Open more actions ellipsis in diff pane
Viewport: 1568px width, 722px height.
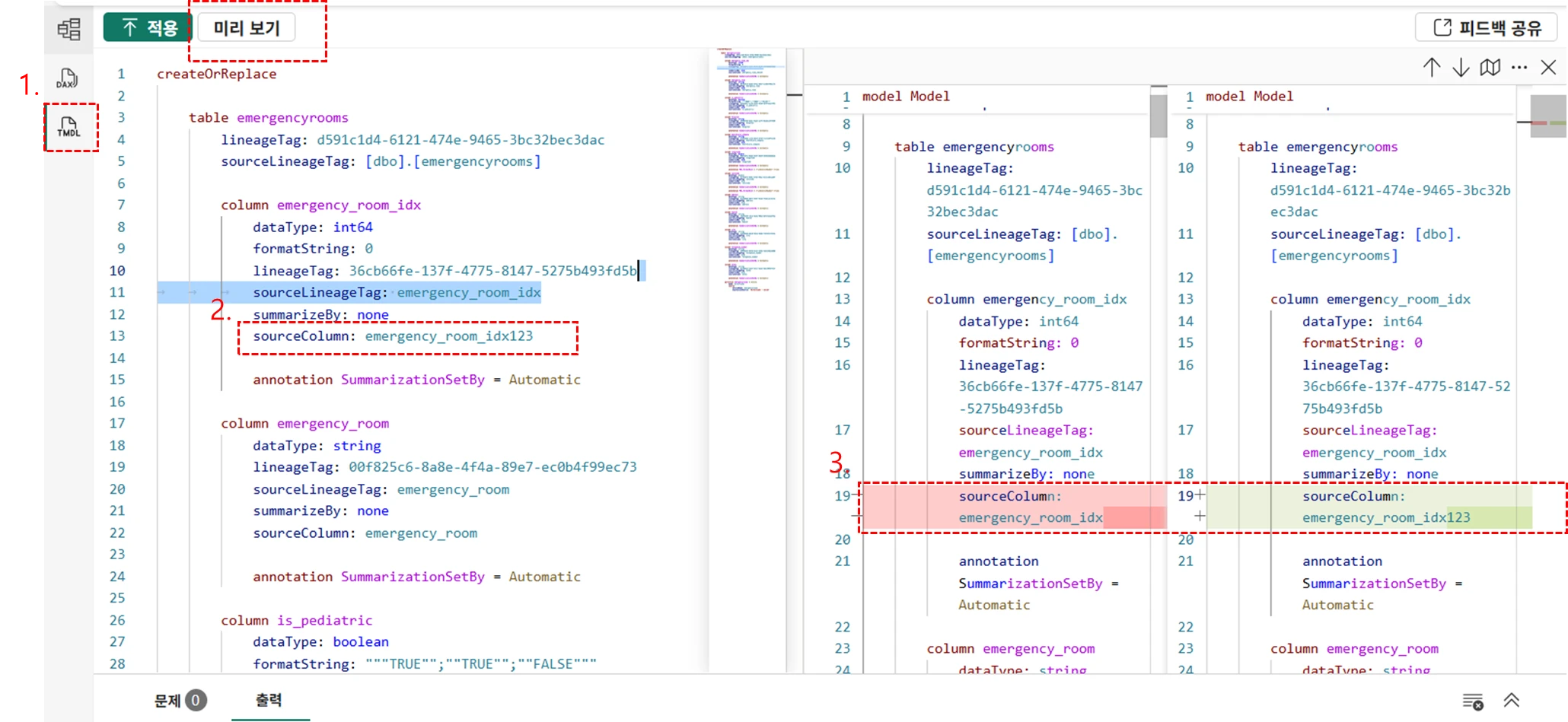(x=1519, y=68)
